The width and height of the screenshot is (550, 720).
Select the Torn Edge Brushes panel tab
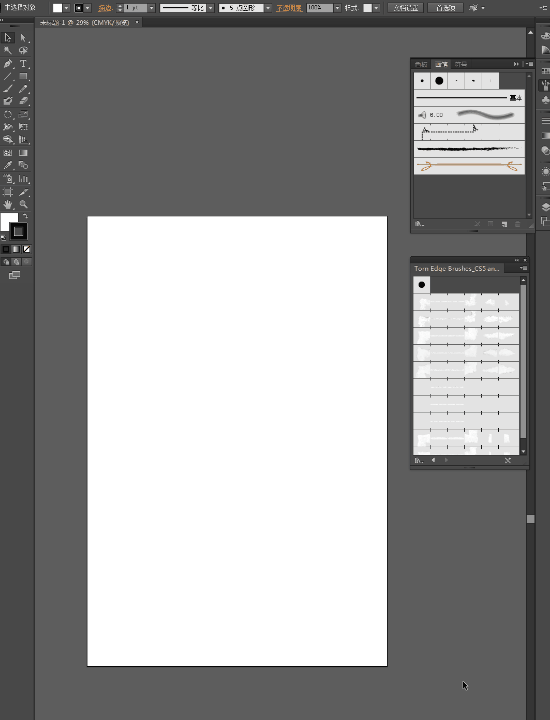pos(456,269)
